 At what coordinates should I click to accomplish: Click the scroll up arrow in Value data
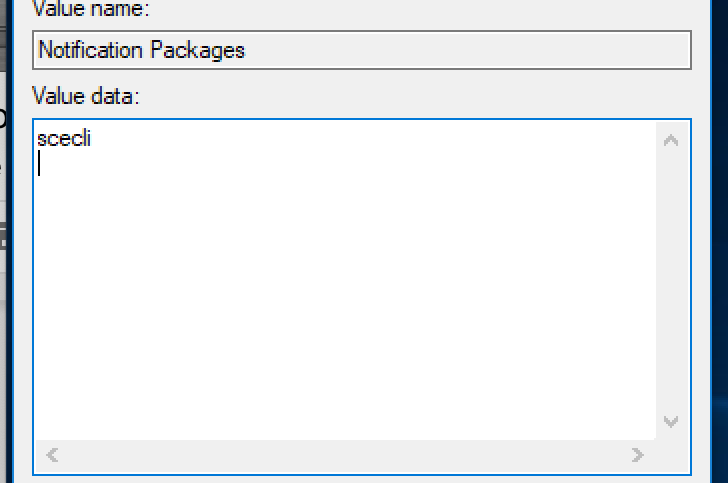tap(671, 140)
